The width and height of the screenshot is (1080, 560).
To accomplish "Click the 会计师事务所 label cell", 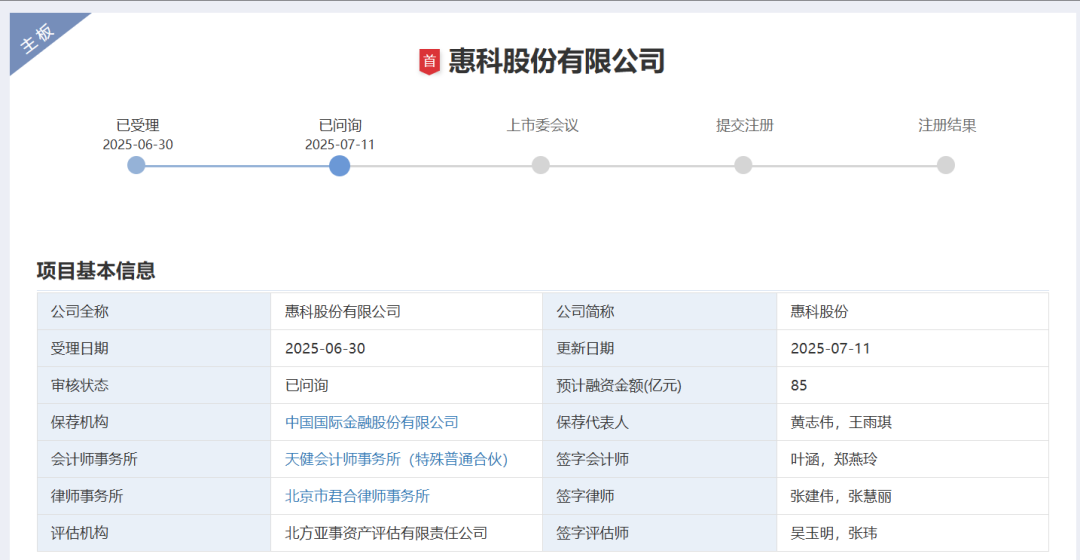I will coord(154,459).
